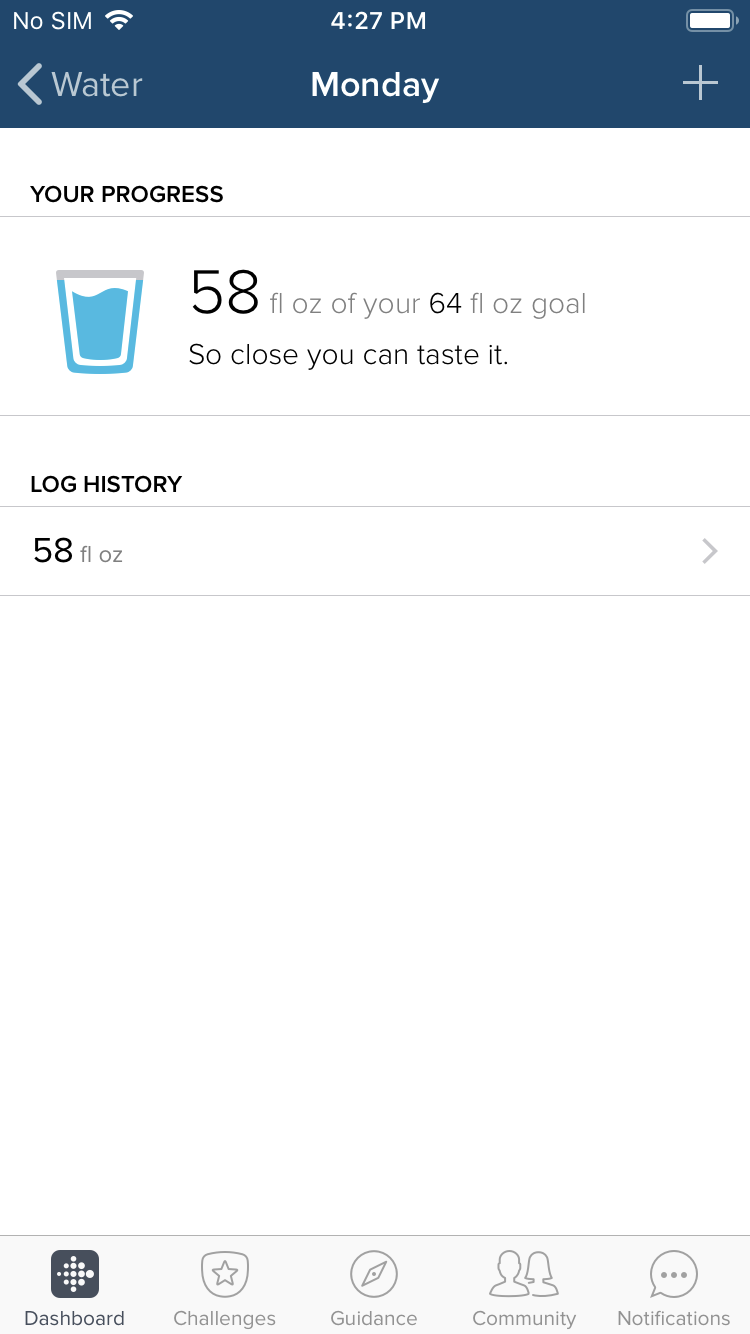Tap the 58 fl oz progress text
The width and height of the screenshot is (750, 1334).
255,296
